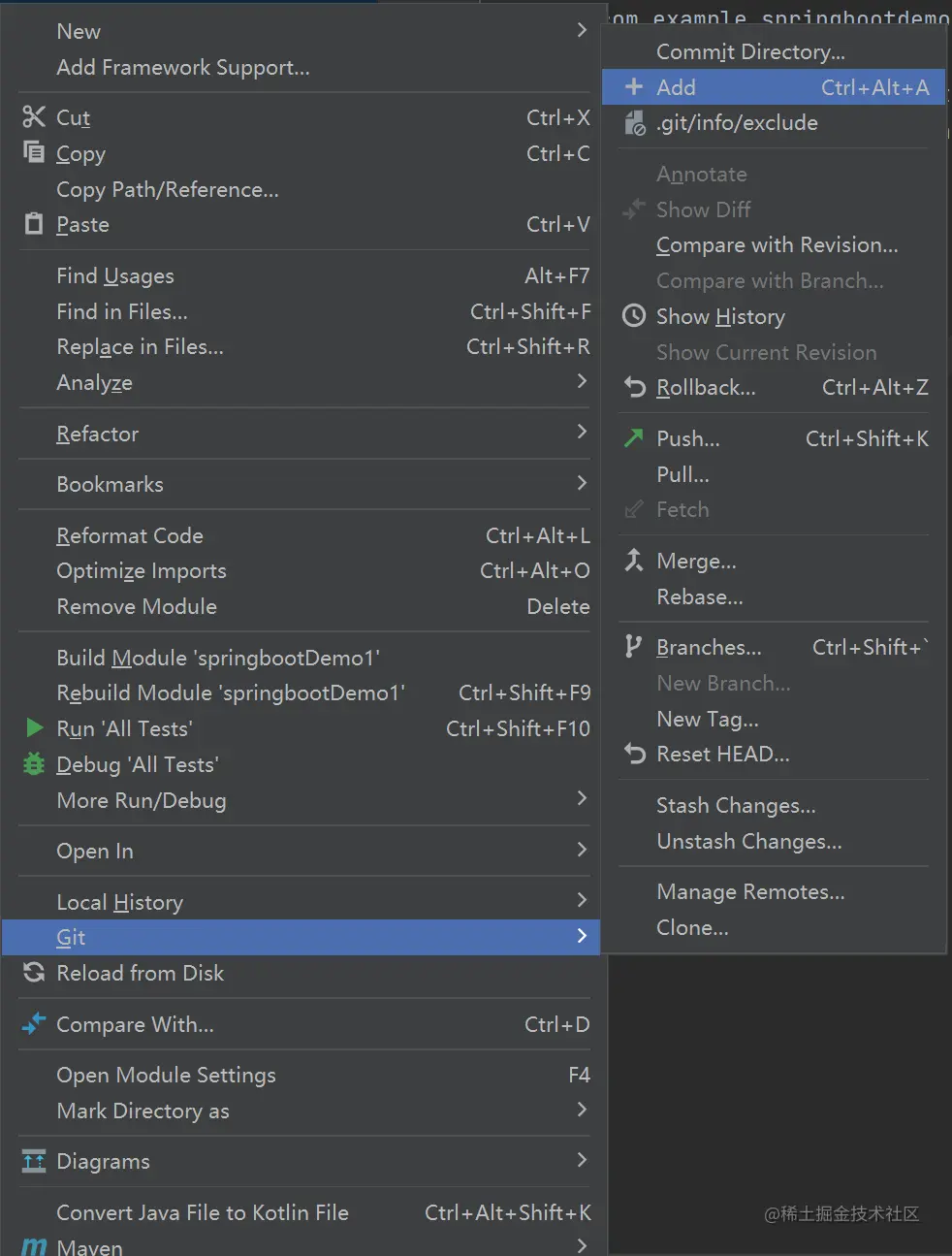Select Add from the Git submenu
Screen dimensions: 952x1256
tap(774, 87)
